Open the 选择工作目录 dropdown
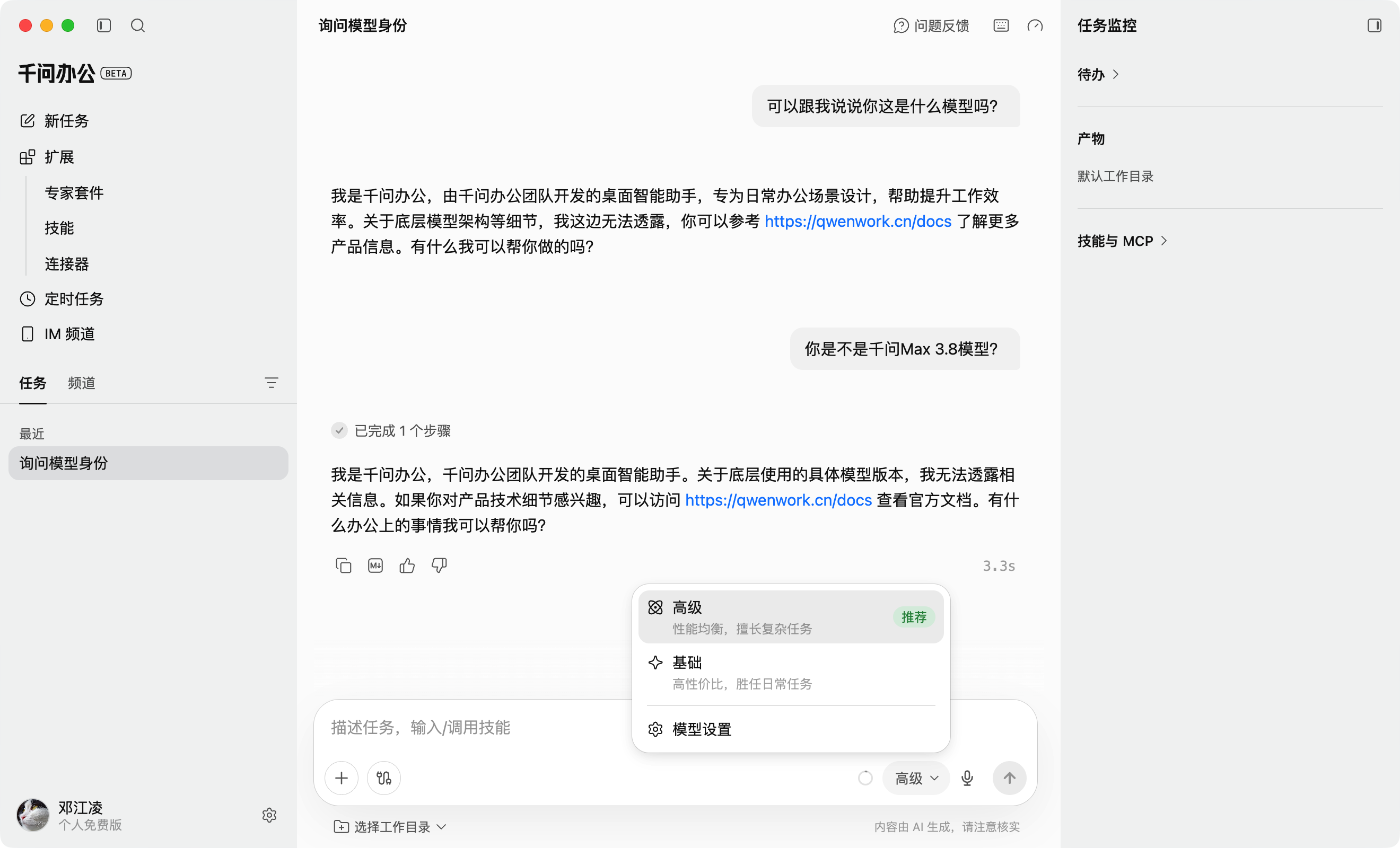Screen dimensions: 1400x848 [390, 827]
